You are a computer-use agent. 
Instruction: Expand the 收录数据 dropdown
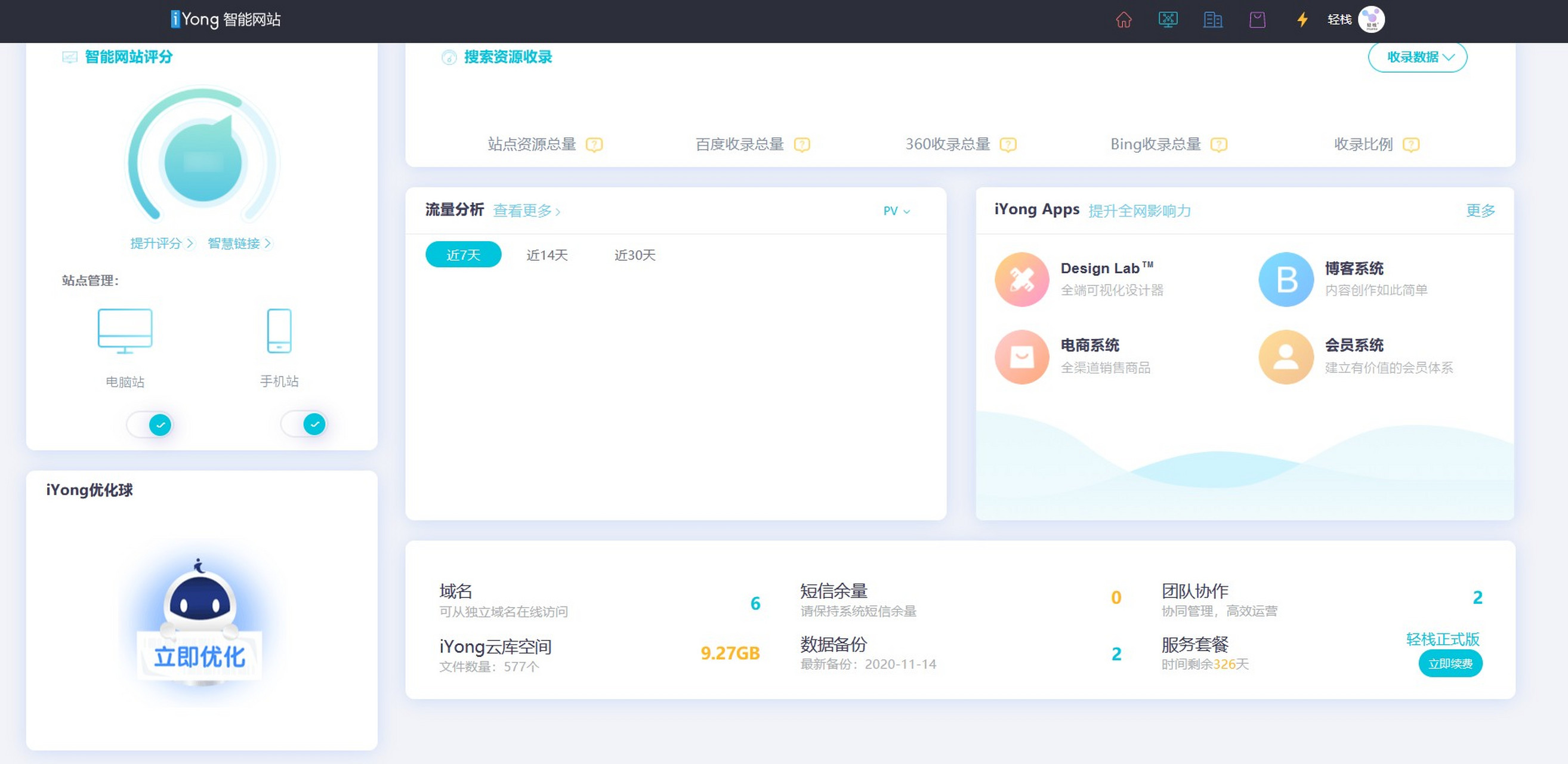tap(1418, 57)
